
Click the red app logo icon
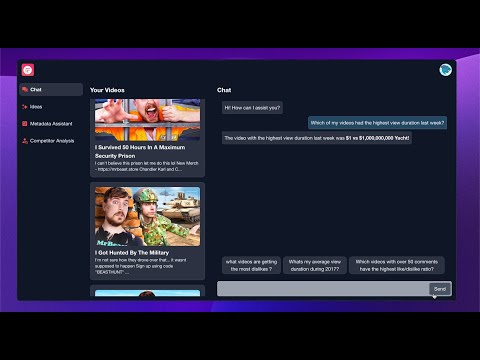[28, 70]
